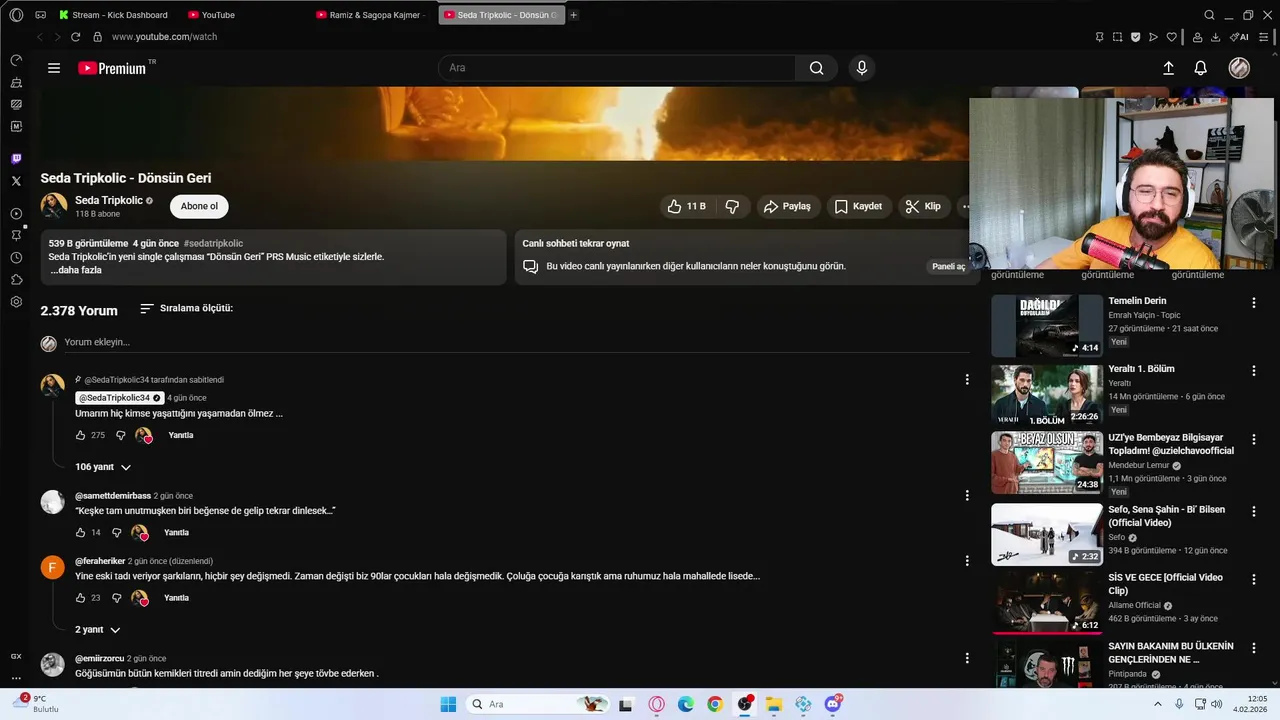The image size is (1280, 720).
Task: Open Sıralama ölçütü sort dropdown
Action: tap(187, 309)
